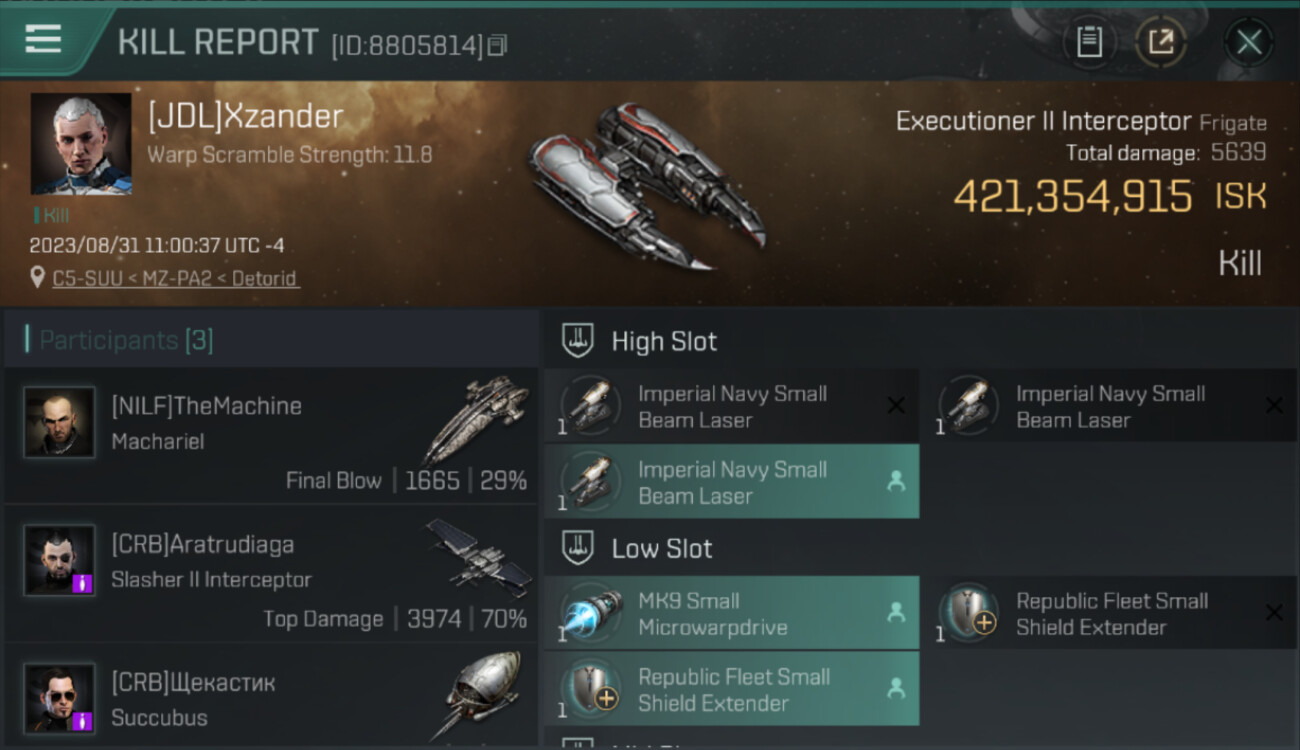1300x750 pixels.
Task: View Xzander's character portrait
Action: (x=81, y=143)
